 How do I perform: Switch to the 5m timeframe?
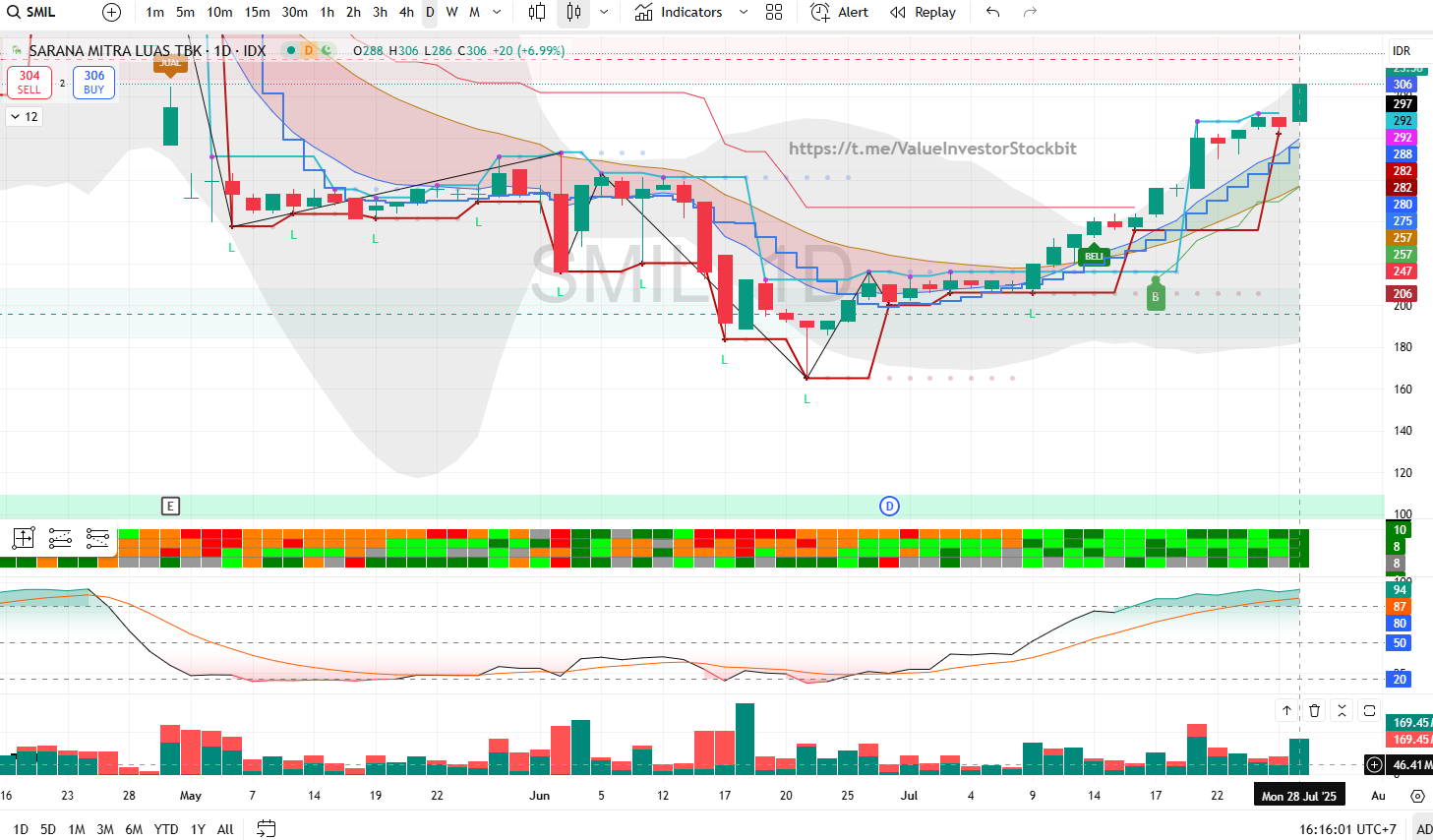pos(186,12)
